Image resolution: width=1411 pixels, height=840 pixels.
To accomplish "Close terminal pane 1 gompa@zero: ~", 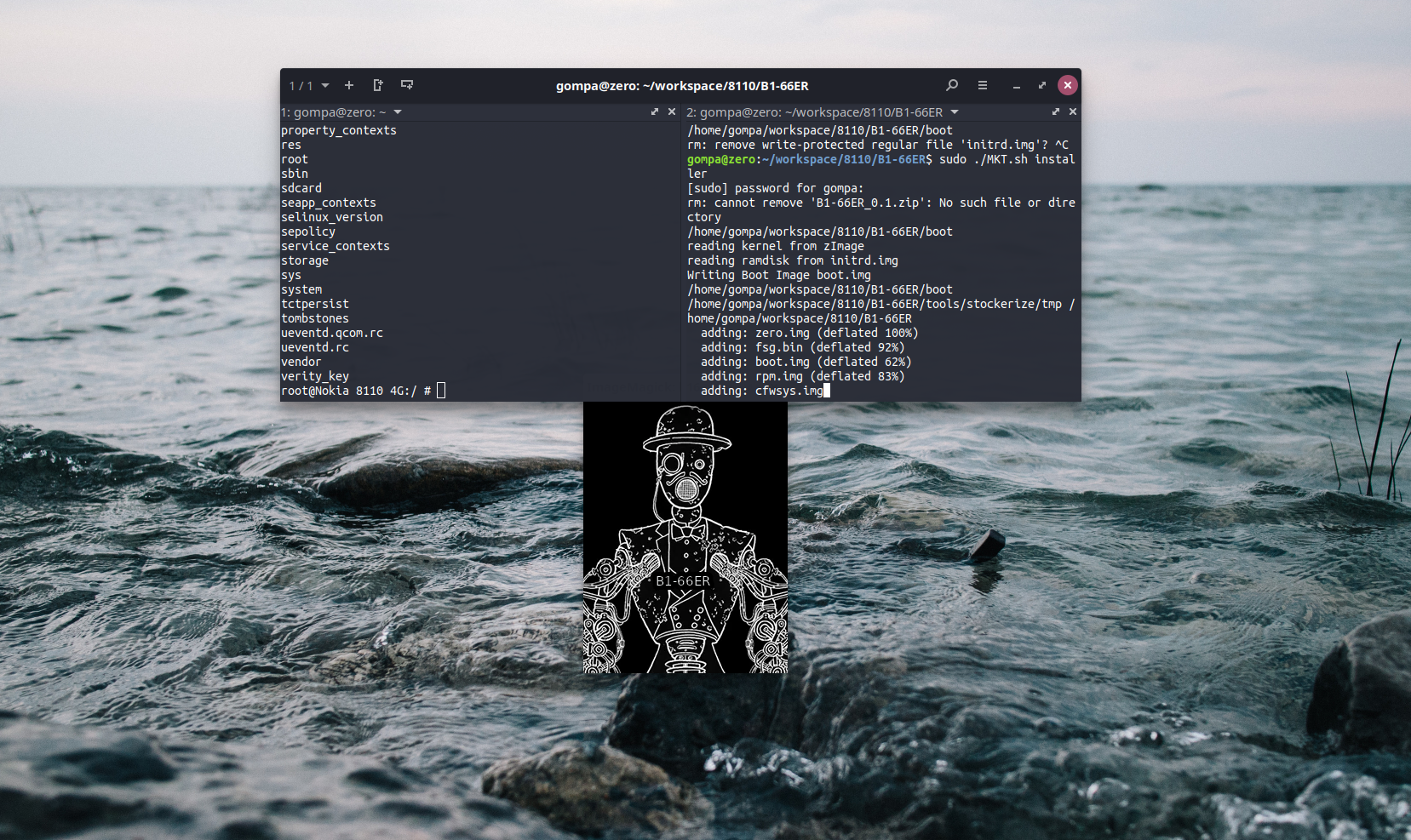I will click(672, 111).
